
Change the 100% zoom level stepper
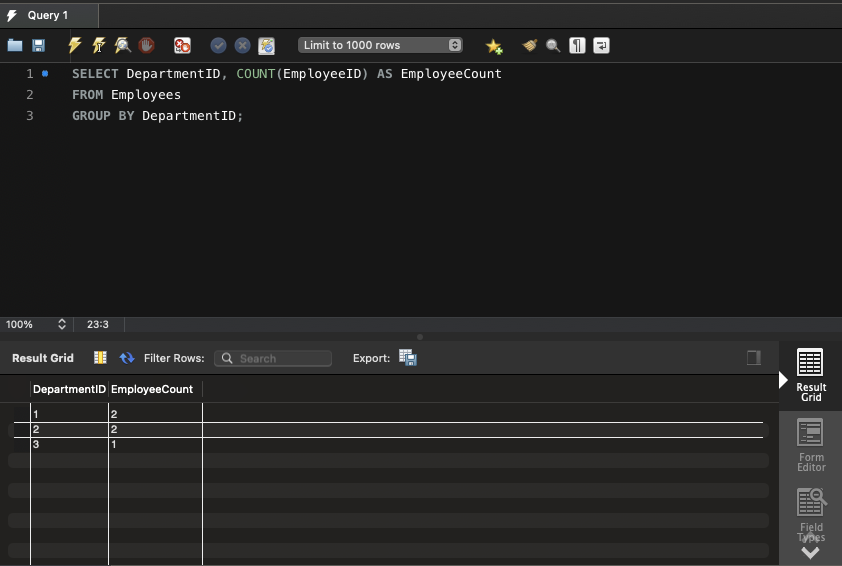tap(61, 324)
